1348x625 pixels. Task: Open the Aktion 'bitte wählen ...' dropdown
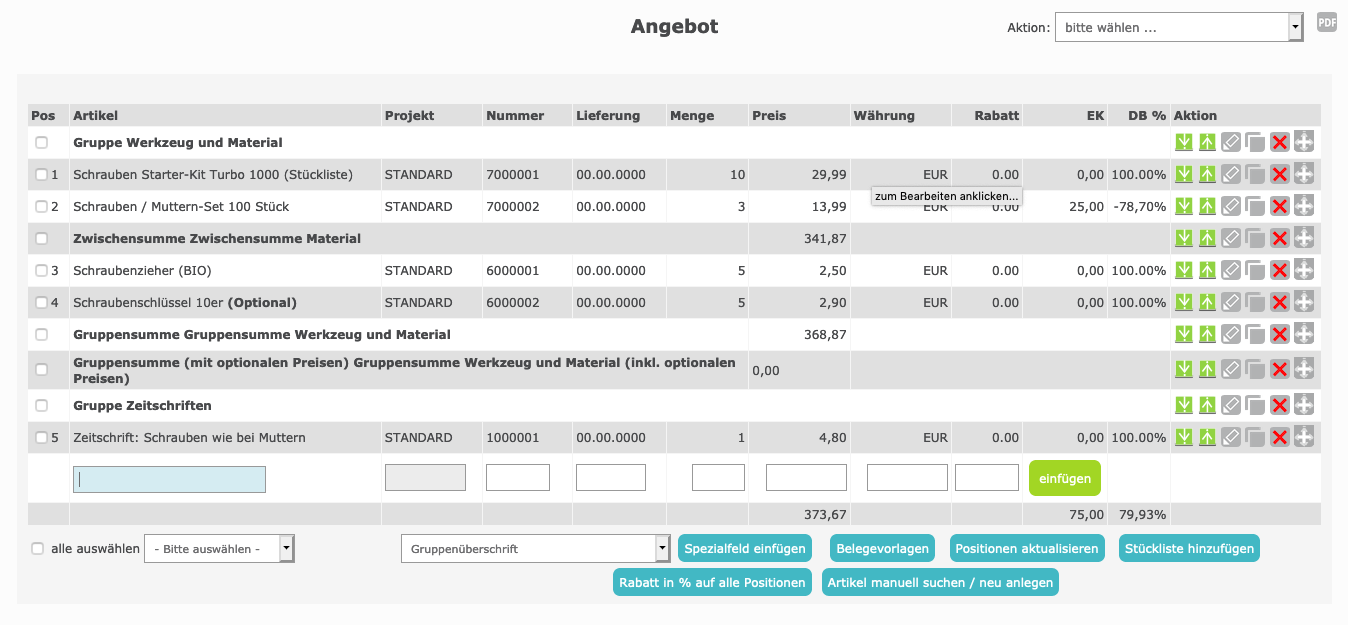click(x=1178, y=28)
